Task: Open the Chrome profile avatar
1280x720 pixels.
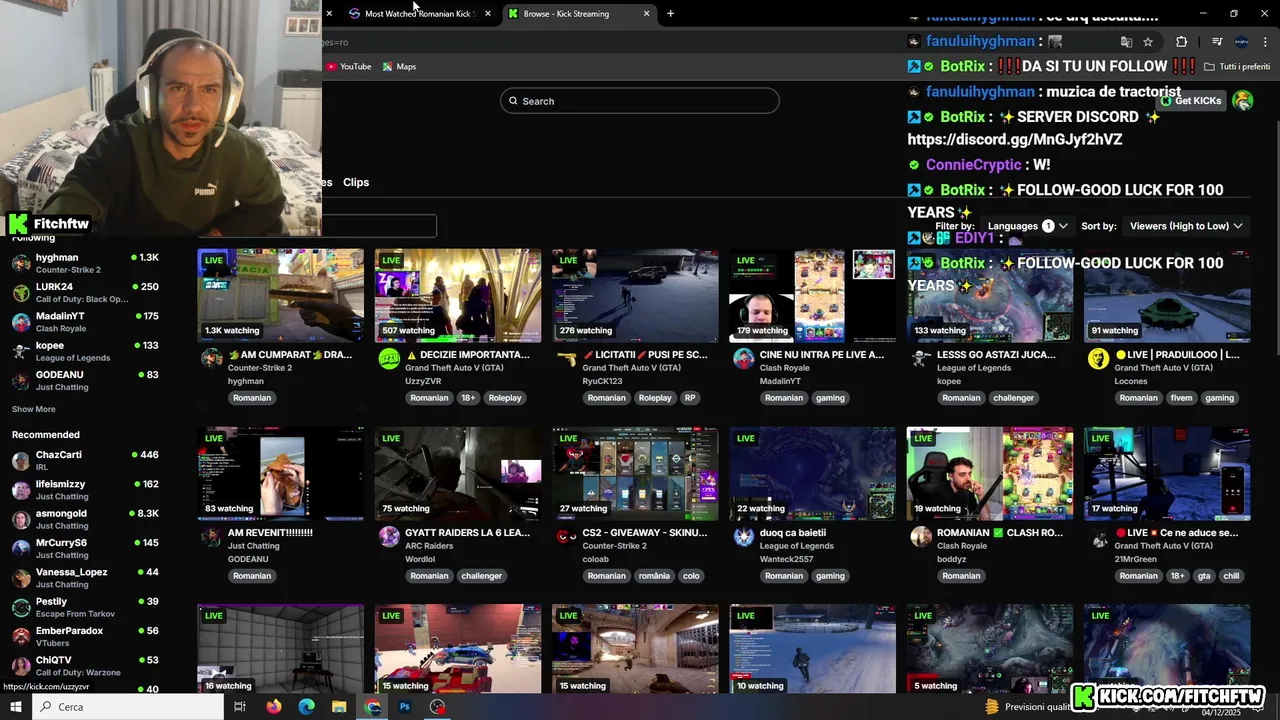Action: (x=1242, y=42)
